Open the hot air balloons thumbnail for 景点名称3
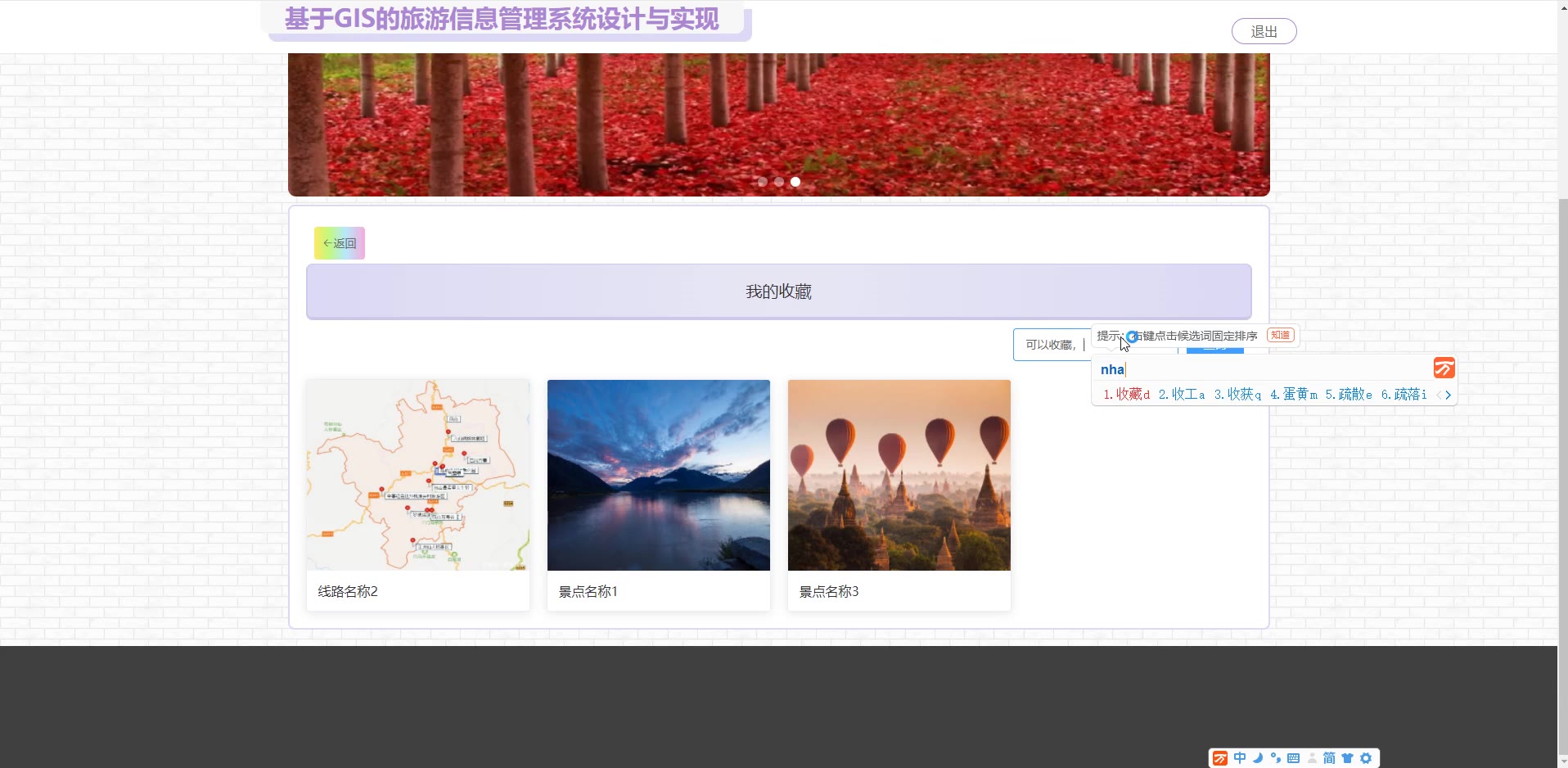Screen dimensions: 1568x768 pos(899,475)
